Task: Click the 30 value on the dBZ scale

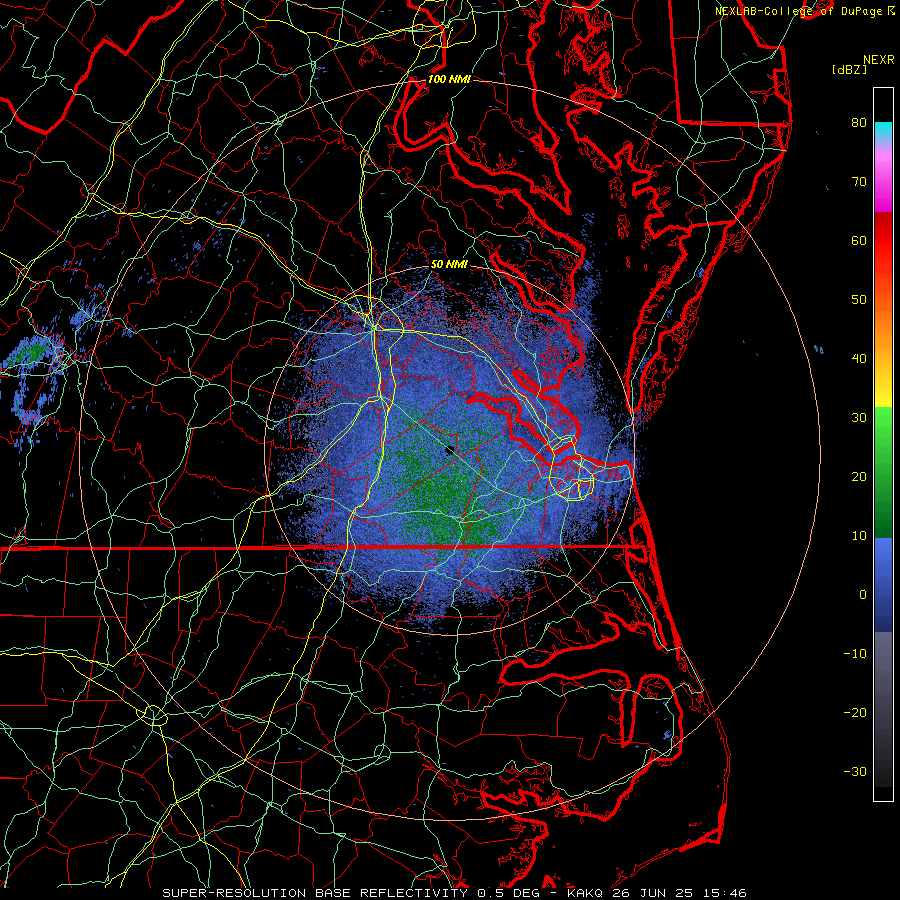Action: [x=859, y=418]
